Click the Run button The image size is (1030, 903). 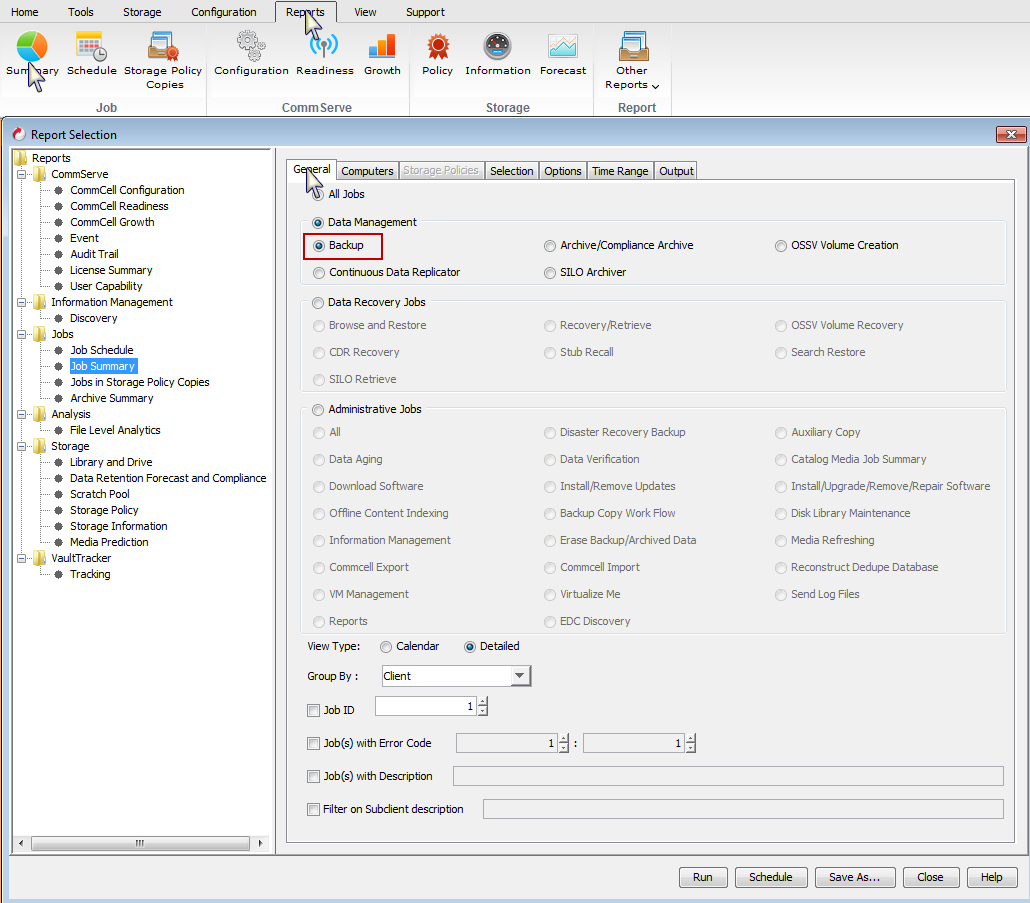coord(703,877)
